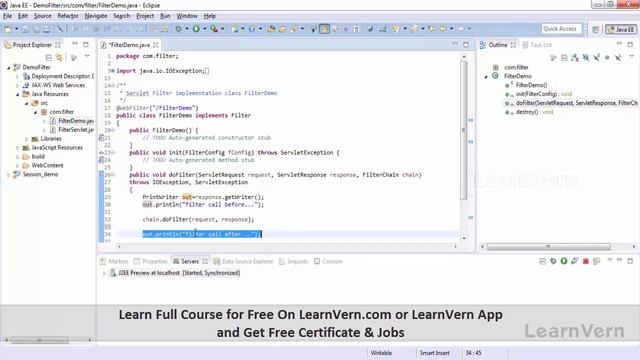Click the Print toolbar icon
640x360 pixels.
click(x=47, y=29)
